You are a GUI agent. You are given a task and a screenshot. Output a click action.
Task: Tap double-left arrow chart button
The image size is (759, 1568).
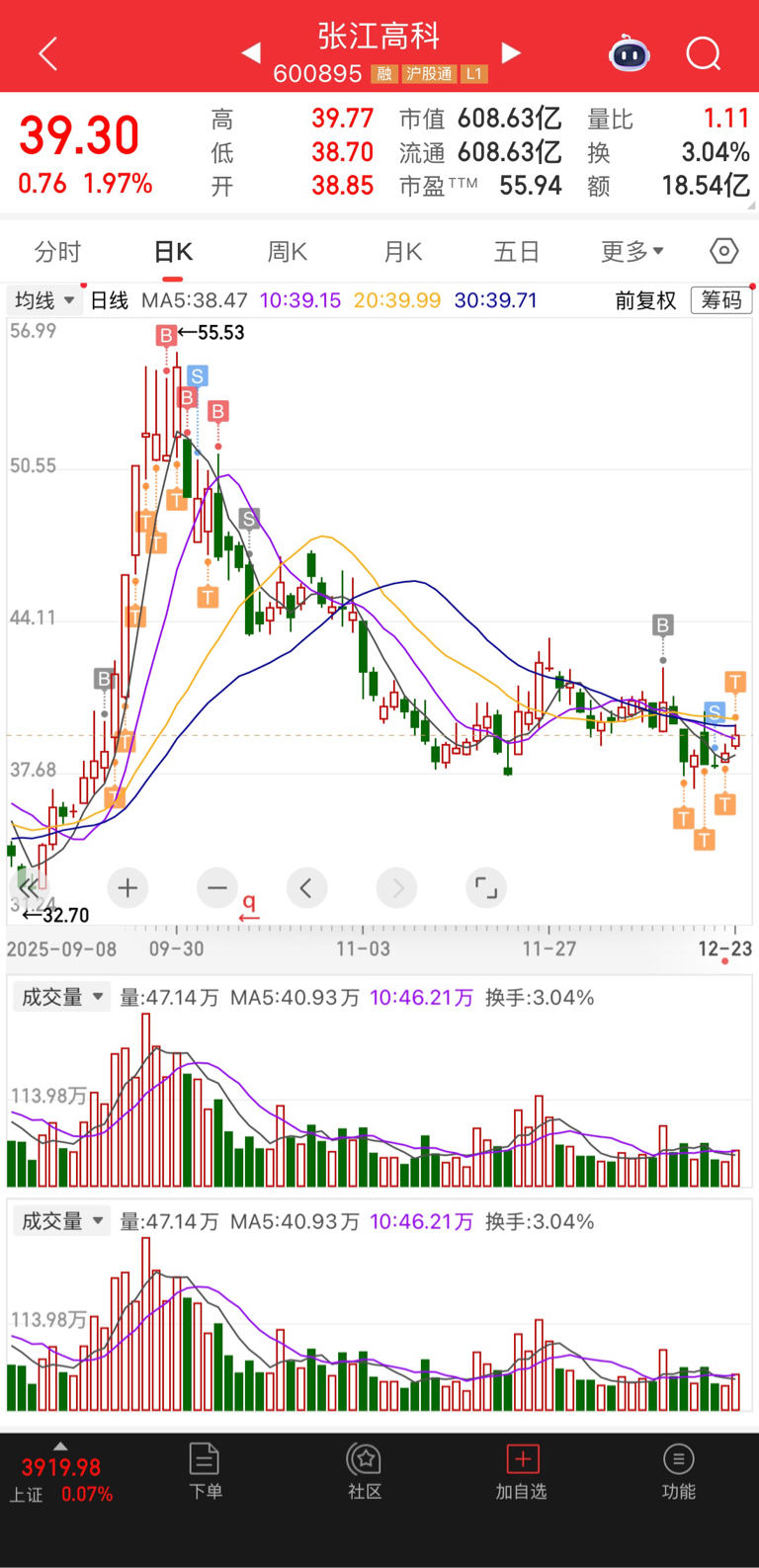[x=29, y=887]
